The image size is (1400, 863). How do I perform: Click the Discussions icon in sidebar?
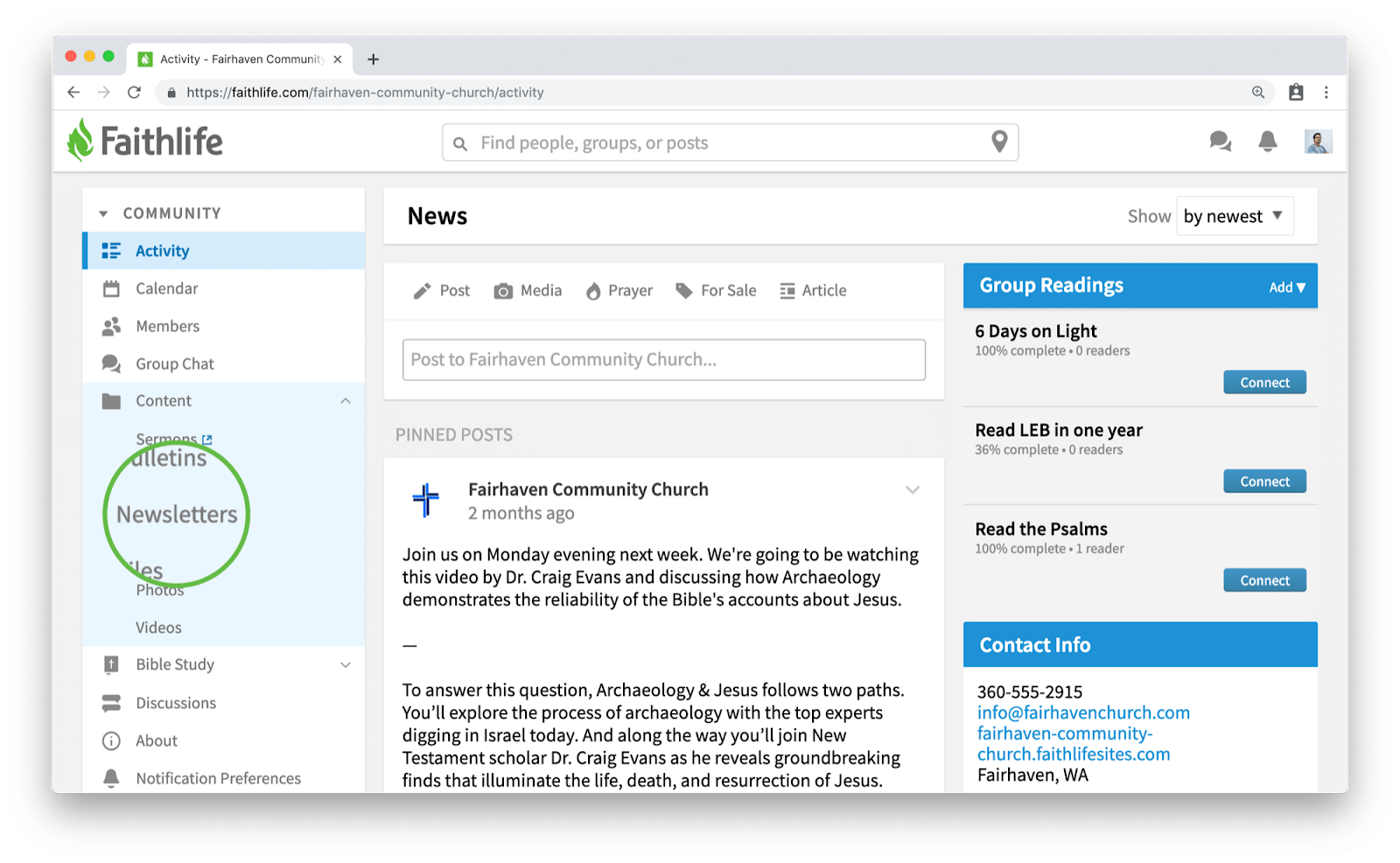click(111, 703)
